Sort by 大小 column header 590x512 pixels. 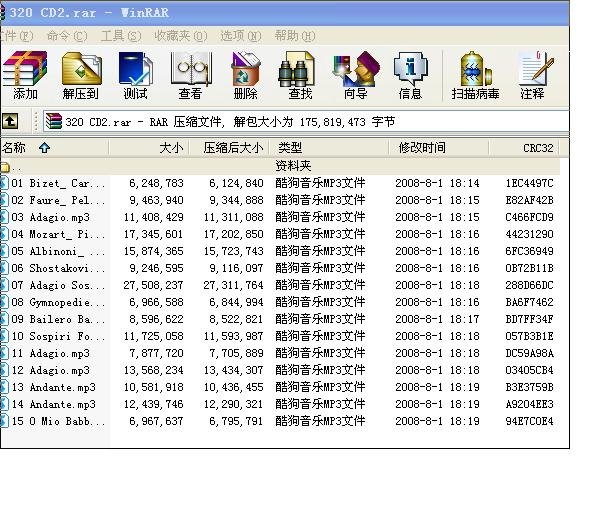[x=149, y=147]
